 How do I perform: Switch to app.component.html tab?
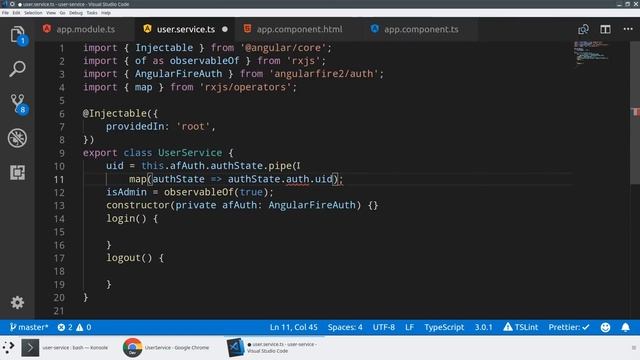pyautogui.click(x=298, y=29)
